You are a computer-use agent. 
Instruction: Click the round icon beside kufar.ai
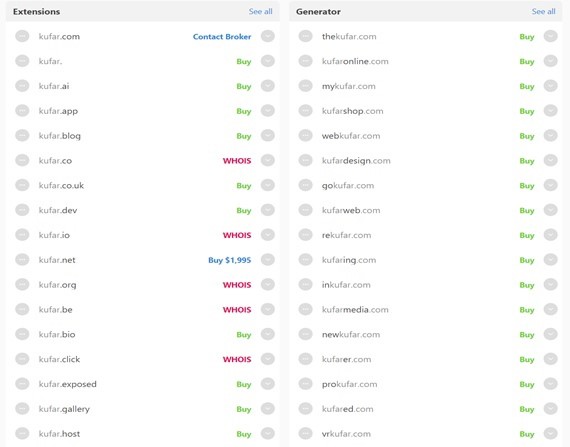click(22, 86)
